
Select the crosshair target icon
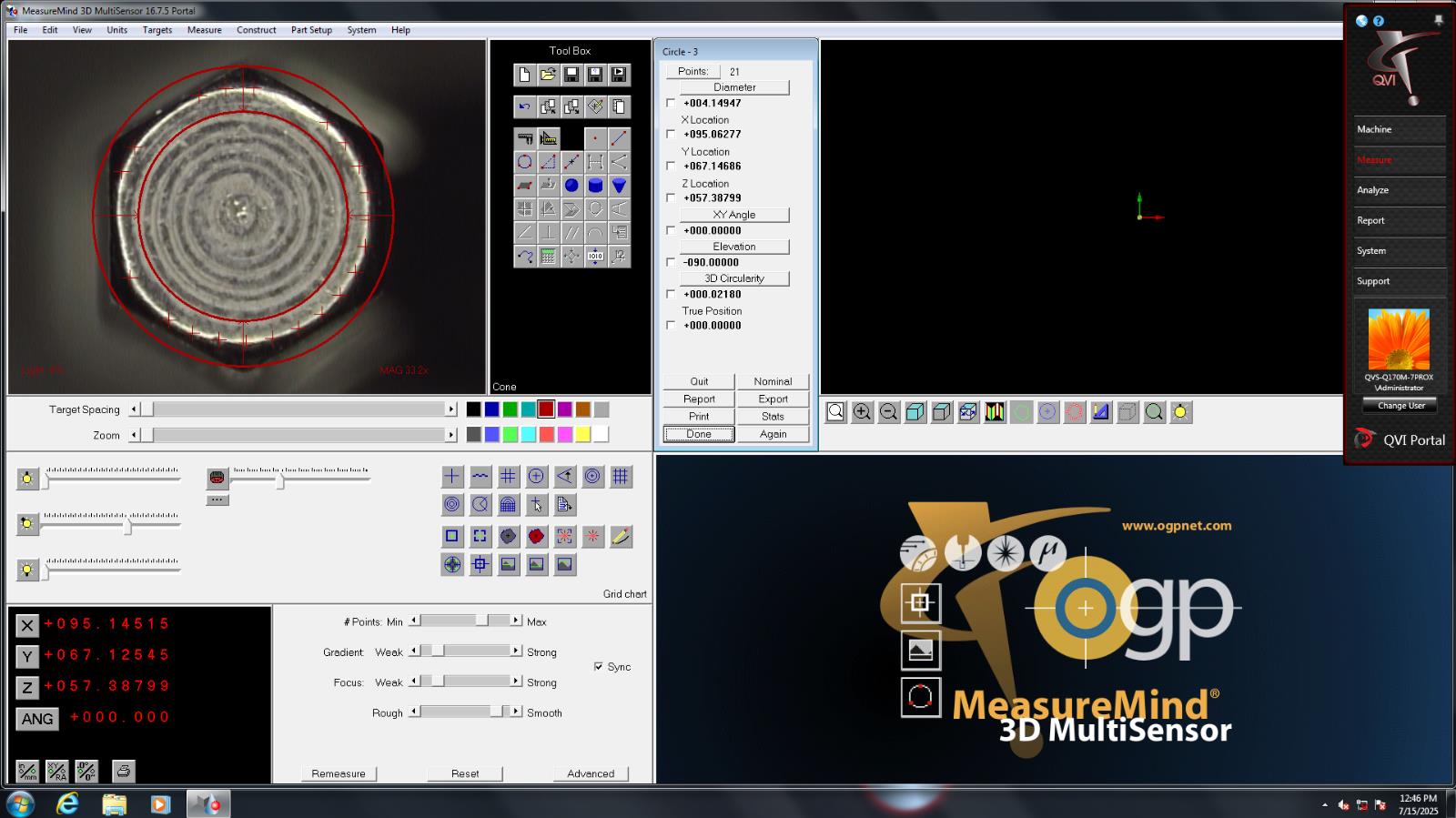[x=451, y=476]
